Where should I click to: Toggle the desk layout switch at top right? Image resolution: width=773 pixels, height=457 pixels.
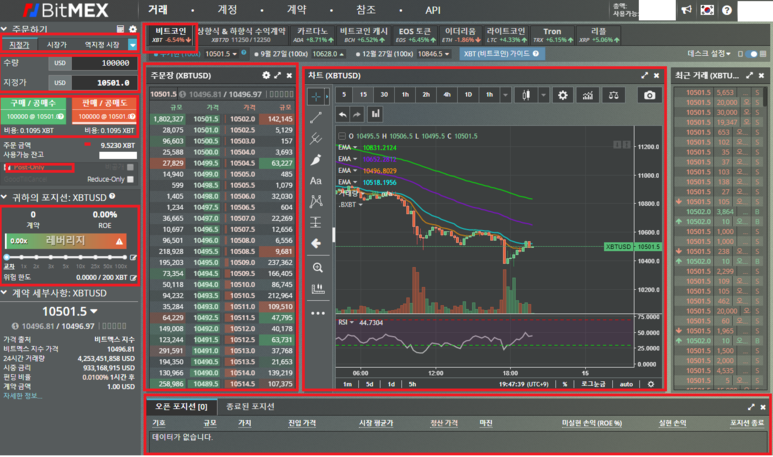tap(751, 54)
